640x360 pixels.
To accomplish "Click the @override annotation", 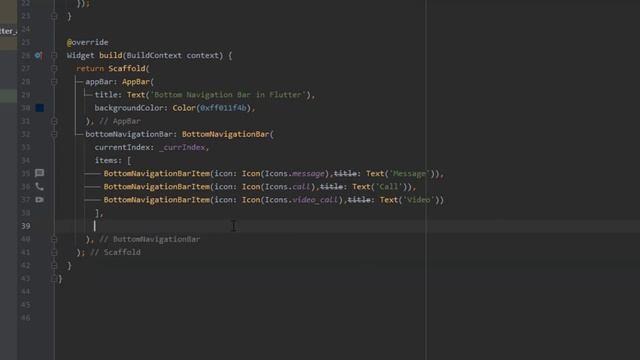I will point(87,42).
